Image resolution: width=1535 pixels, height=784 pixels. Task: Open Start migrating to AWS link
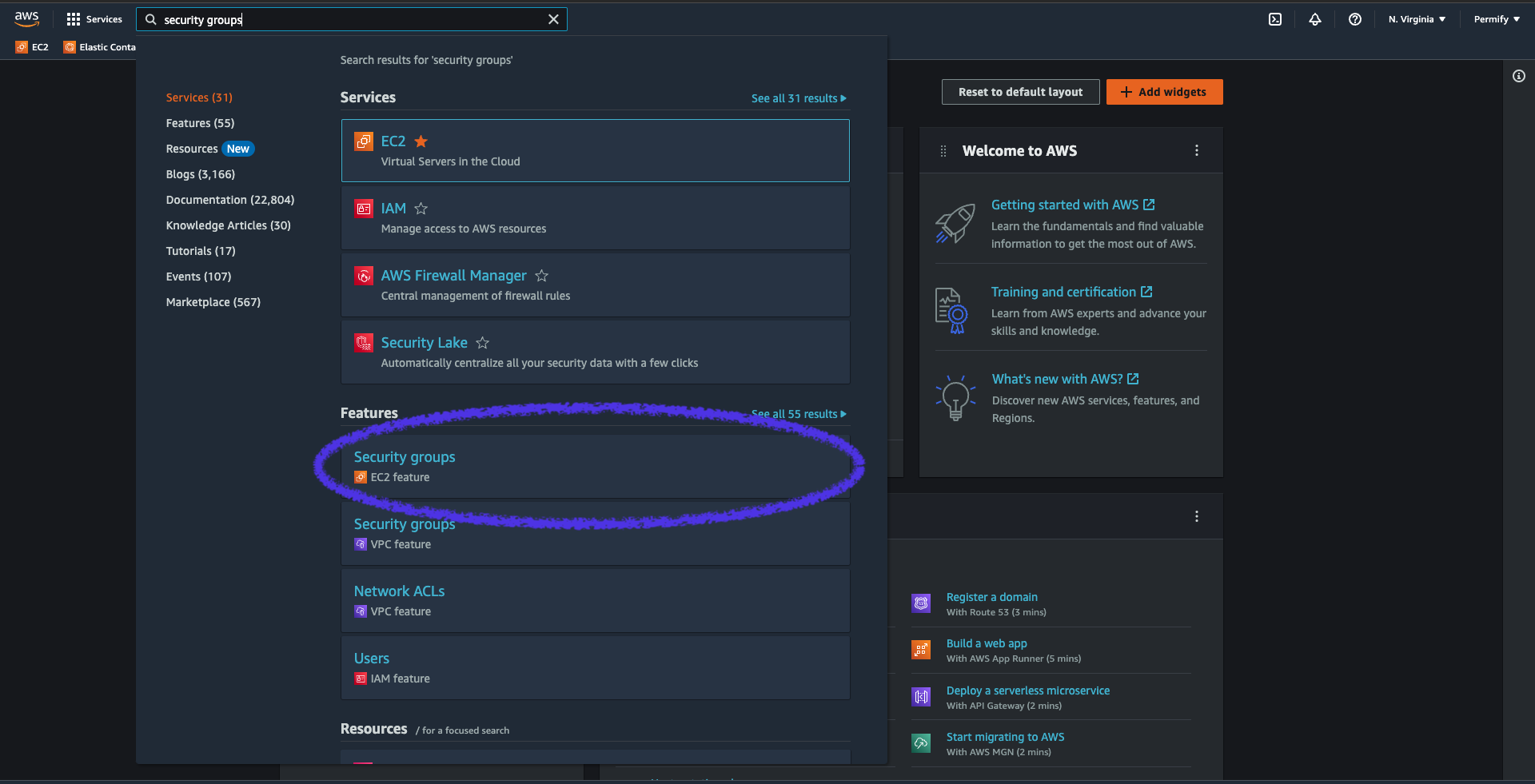1005,737
